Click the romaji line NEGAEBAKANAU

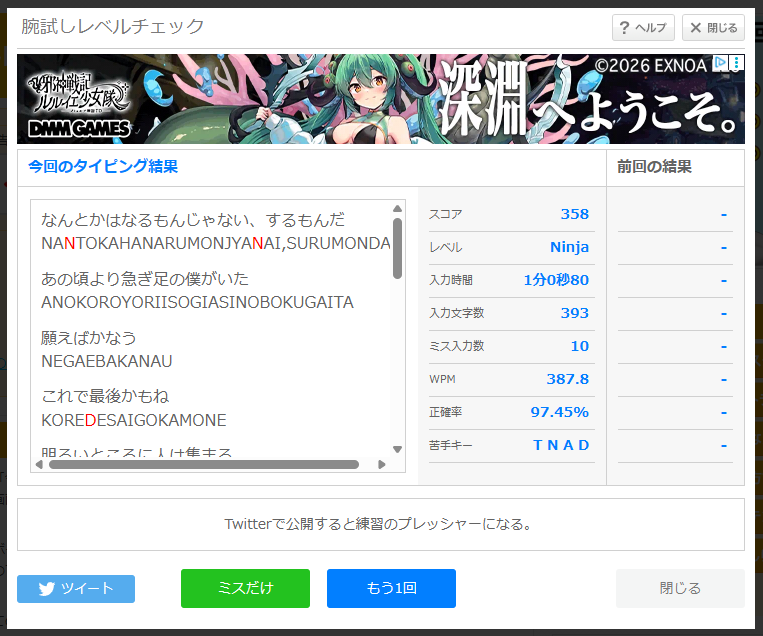coord(107,362)
